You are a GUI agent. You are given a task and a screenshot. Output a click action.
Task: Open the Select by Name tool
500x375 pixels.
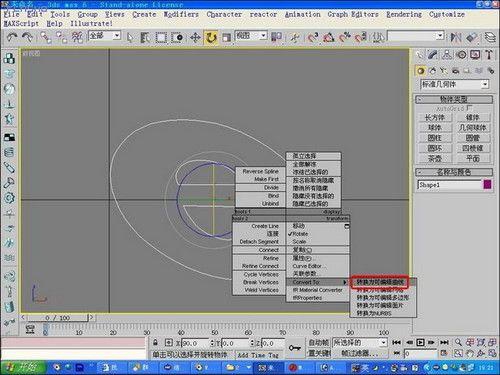click(x=145, y=37)
